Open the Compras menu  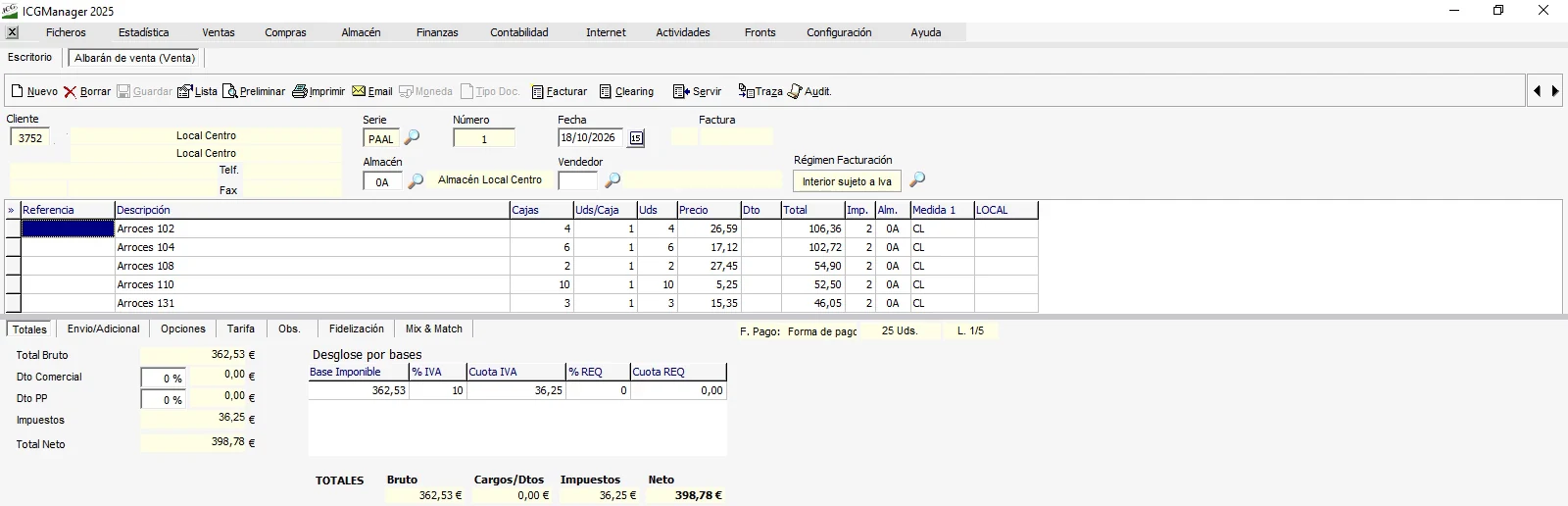[x=285, y=32]
